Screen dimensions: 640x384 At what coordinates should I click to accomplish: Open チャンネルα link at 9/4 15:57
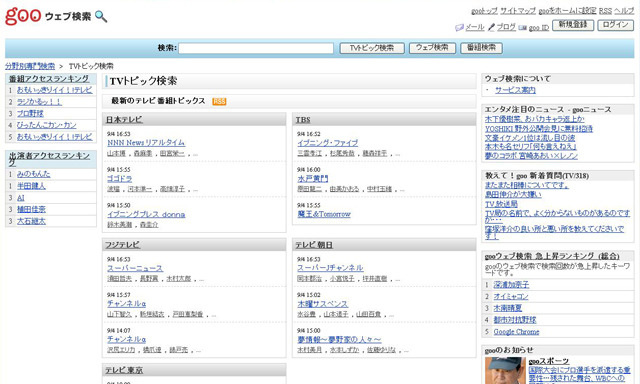point(127,304)
